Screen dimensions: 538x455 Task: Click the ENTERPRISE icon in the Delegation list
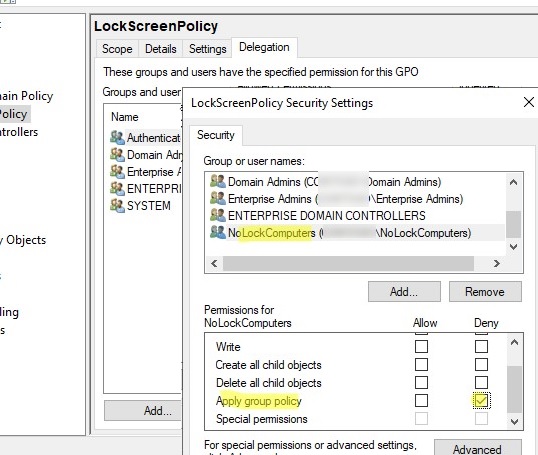[117, 188]
